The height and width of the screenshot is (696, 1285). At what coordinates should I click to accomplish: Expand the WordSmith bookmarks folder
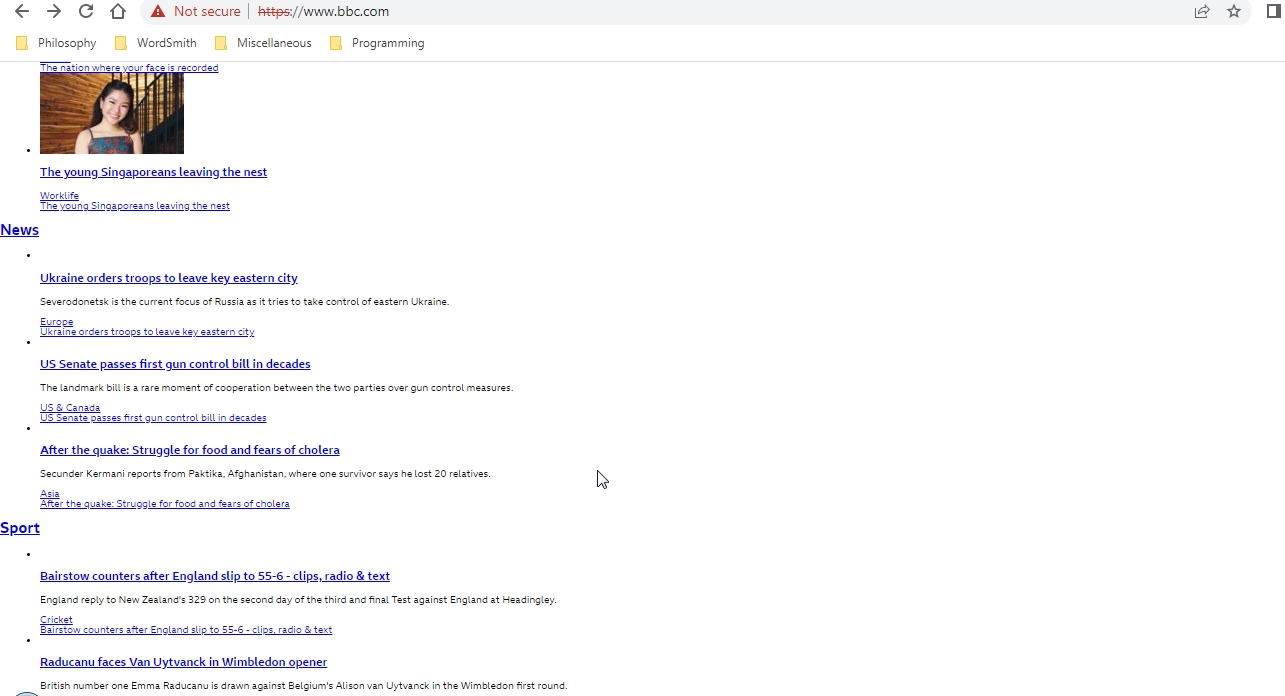pos(156,43)
